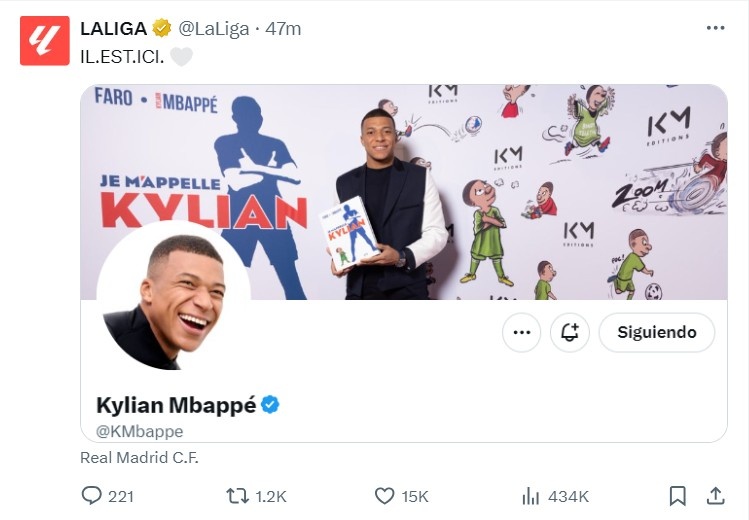Open the LALIGA account name link
The height and width of the screenshot is (520, 749).
[x=113, y=29]
